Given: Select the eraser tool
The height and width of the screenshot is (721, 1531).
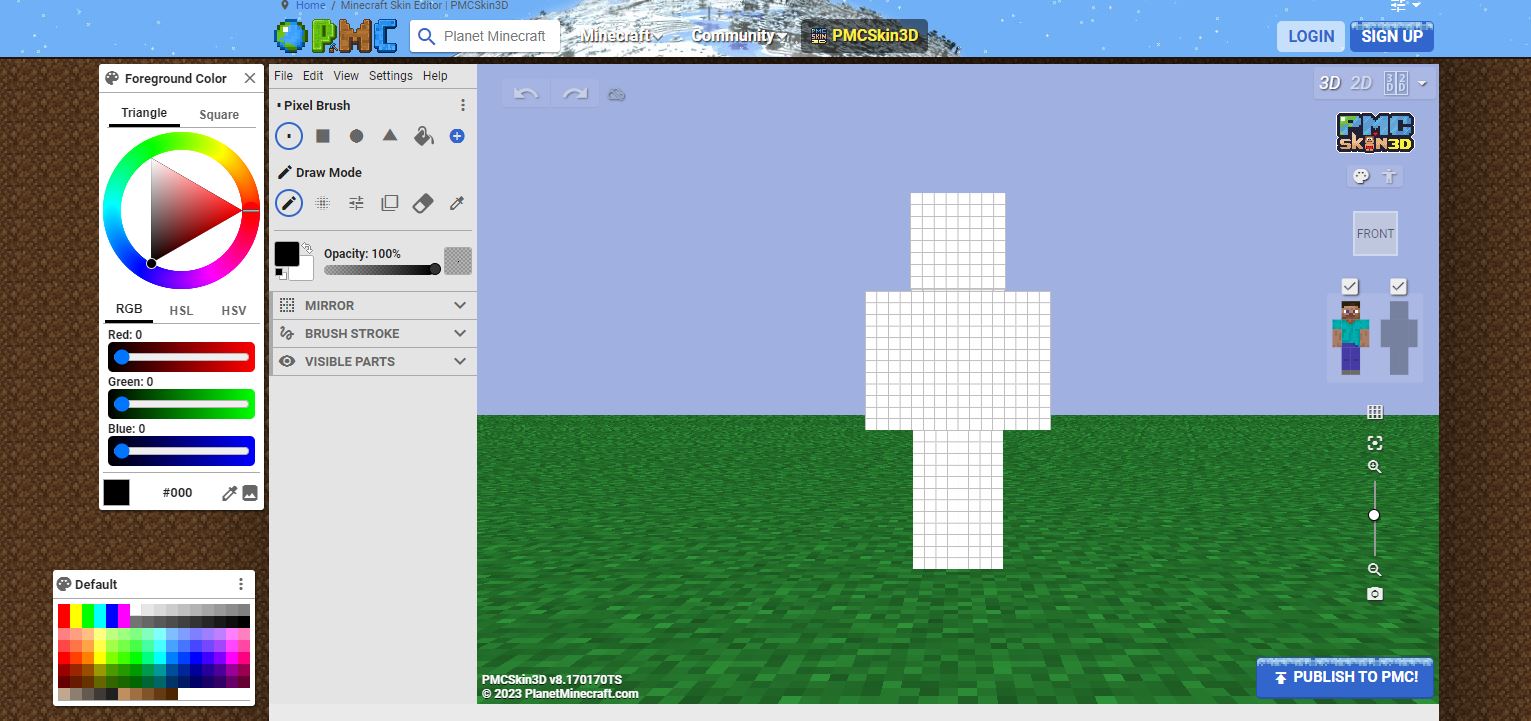Looking at the screenshot, I should [423, 203].
